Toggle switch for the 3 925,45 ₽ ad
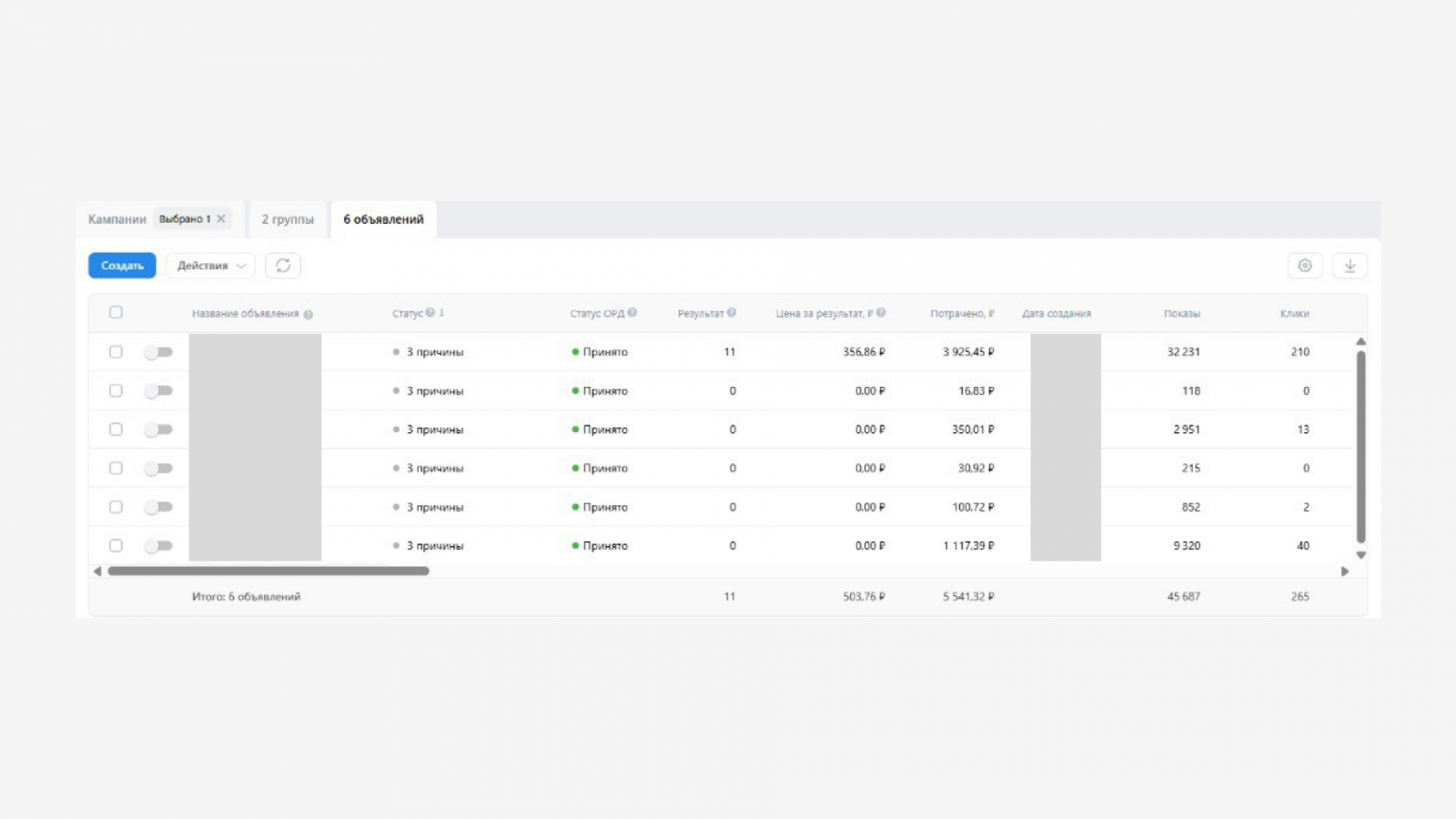The height and width of the screenshot is (819, 1456). (158, 352)
